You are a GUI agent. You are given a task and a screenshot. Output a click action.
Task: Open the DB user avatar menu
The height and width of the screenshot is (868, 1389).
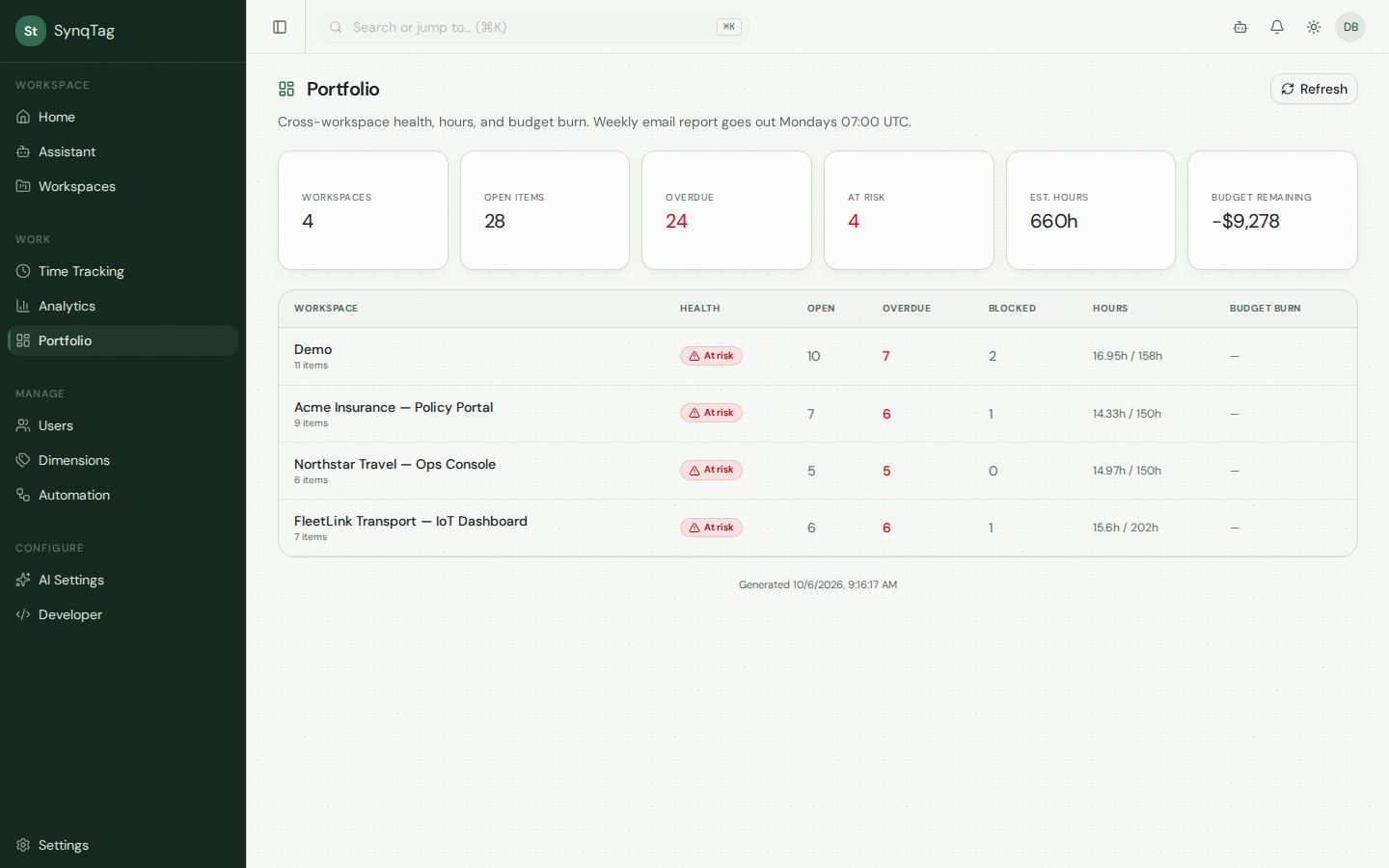(x=1350, y=27)
